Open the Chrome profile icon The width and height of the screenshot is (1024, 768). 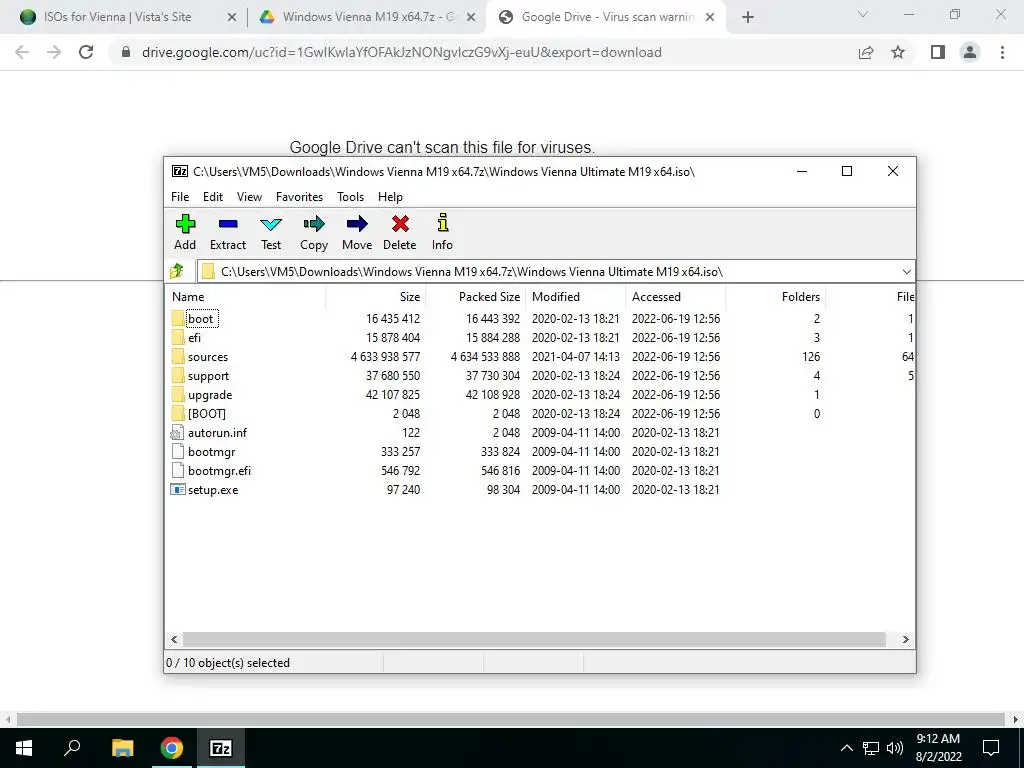pos(970,52)
